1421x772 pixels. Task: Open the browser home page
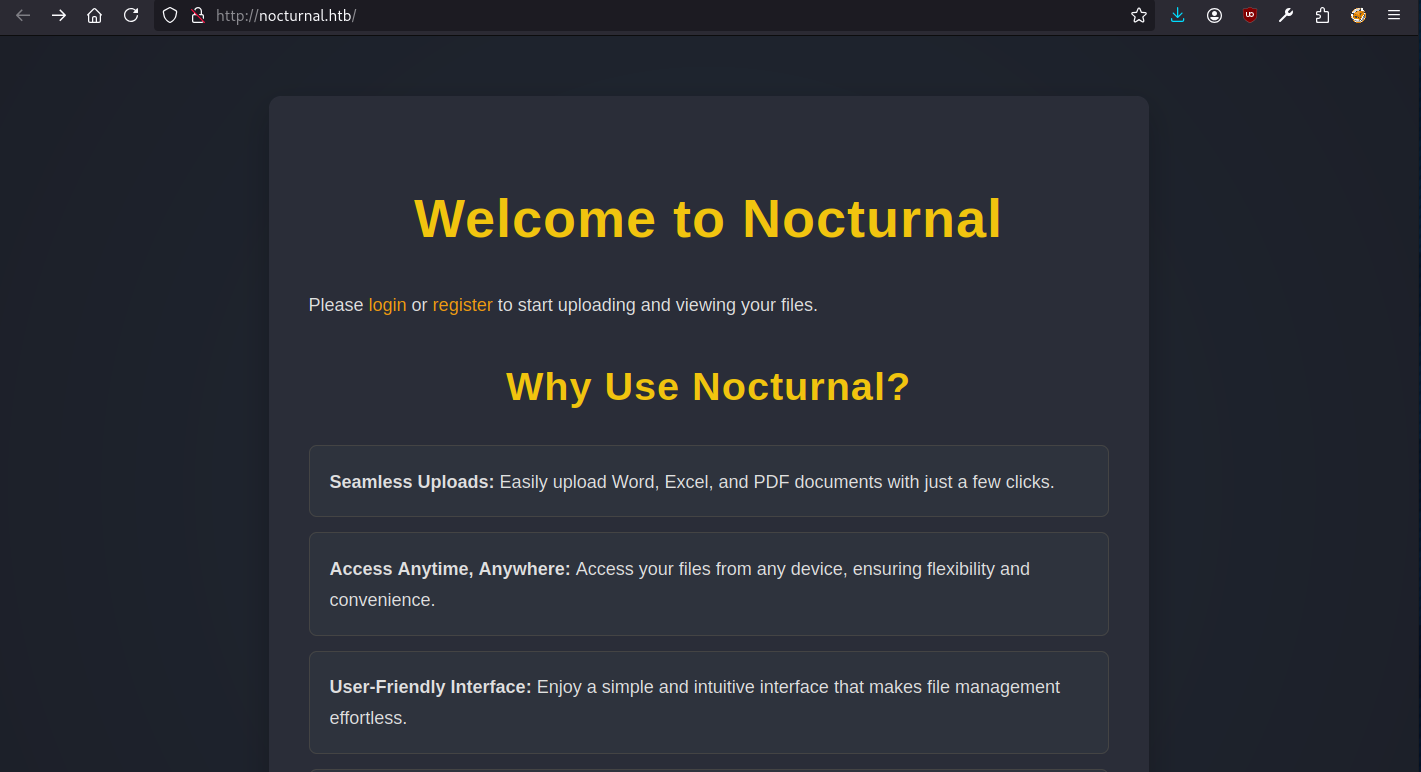click(95, 16)
